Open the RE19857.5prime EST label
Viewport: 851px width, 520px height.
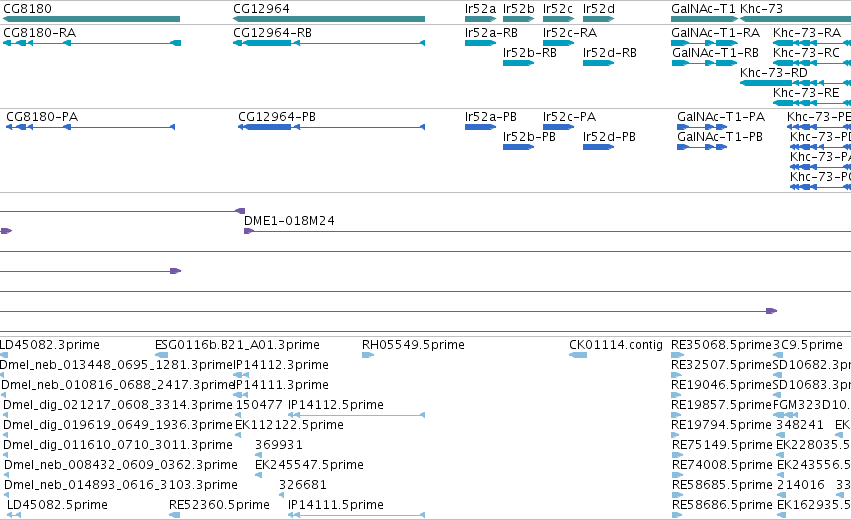[721, 405]
